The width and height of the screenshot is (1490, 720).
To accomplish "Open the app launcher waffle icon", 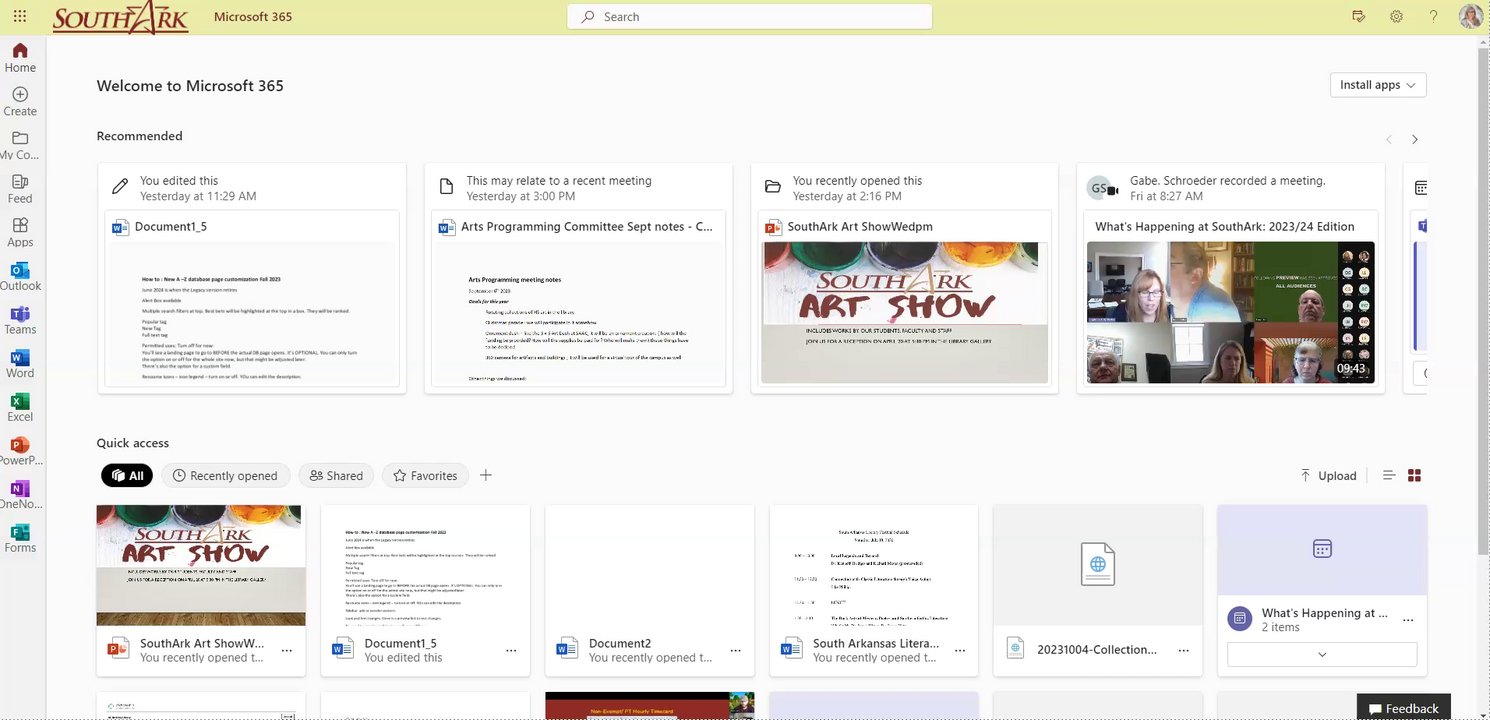I will (x=19, y=17).
